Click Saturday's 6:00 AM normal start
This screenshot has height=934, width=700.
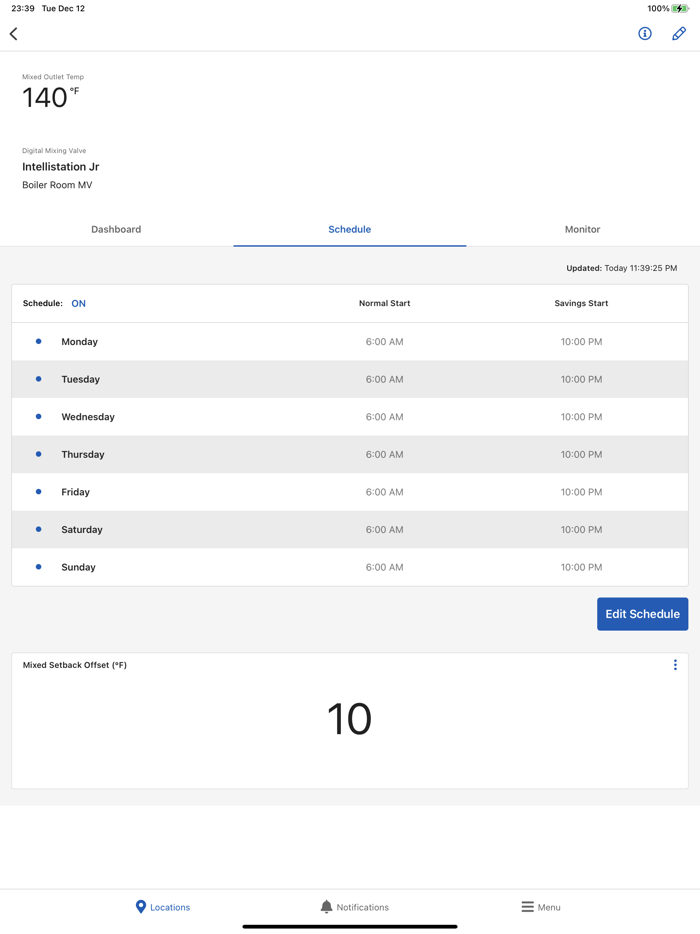[x=384, y=530]
